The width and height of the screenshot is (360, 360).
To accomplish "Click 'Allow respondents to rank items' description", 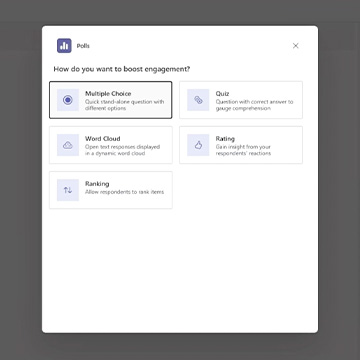I will 124,192.
